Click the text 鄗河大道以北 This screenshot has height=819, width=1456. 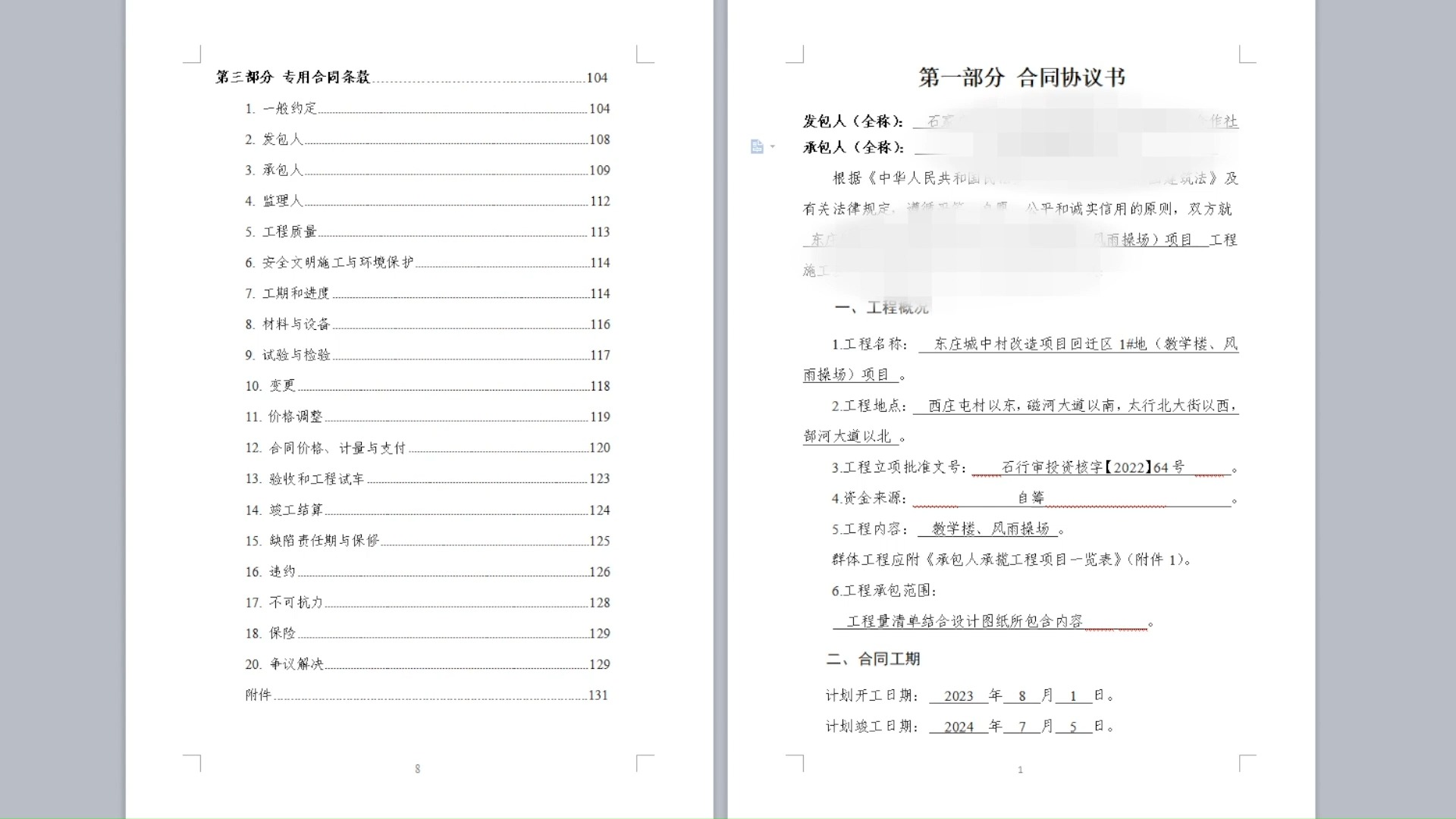[847, 437]
